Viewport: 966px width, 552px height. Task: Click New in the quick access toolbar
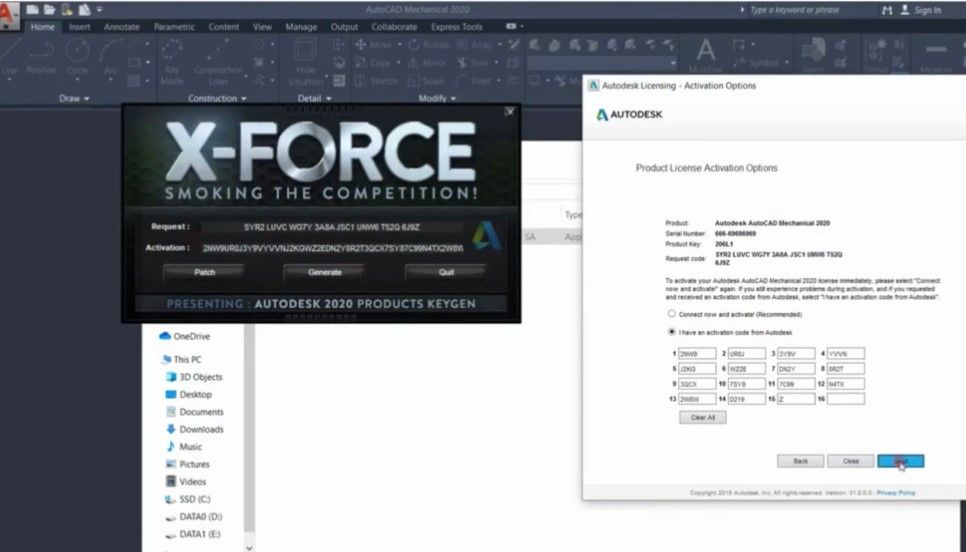33,10
